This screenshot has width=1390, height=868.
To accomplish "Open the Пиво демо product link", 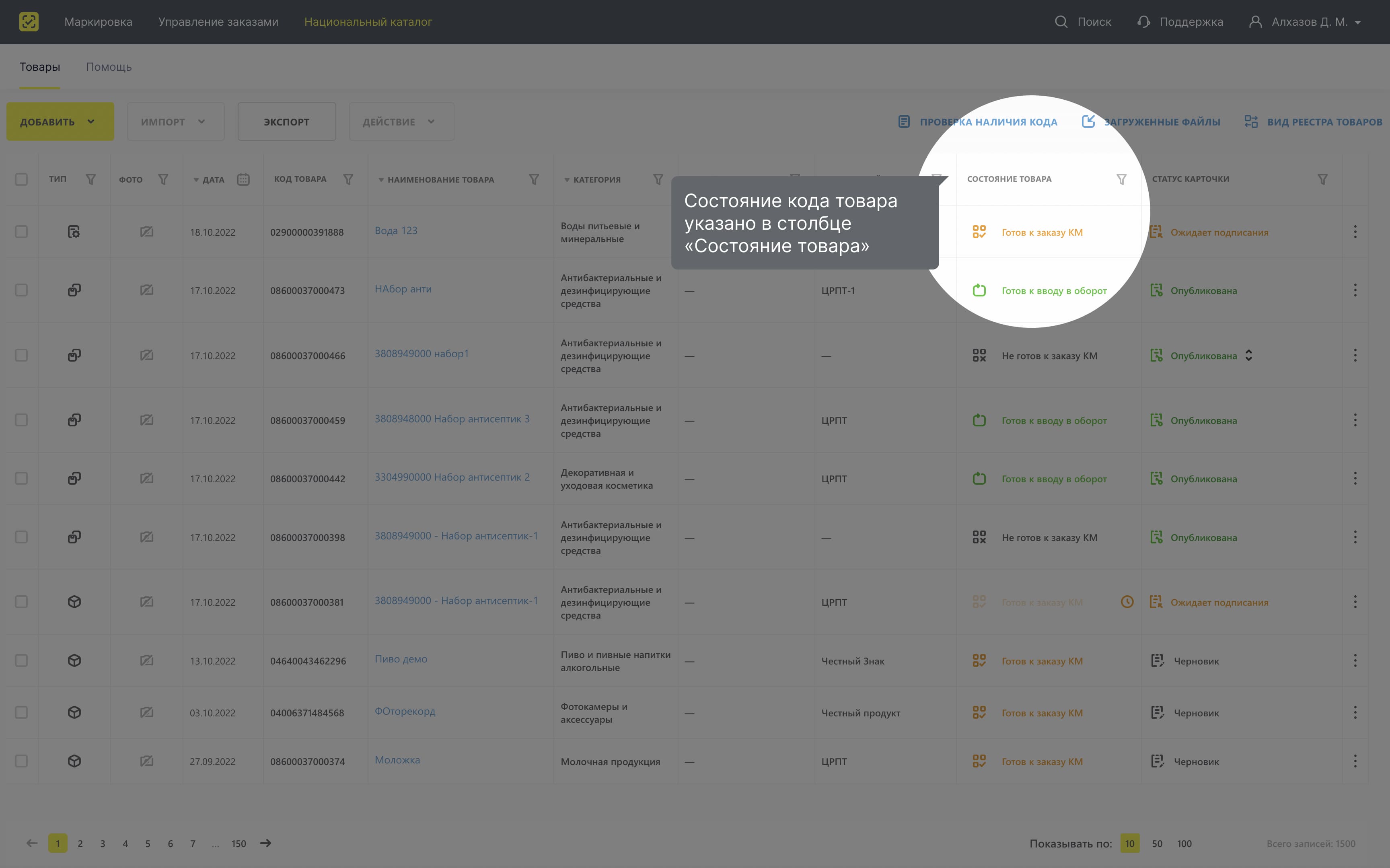I will tap(401, 659).
